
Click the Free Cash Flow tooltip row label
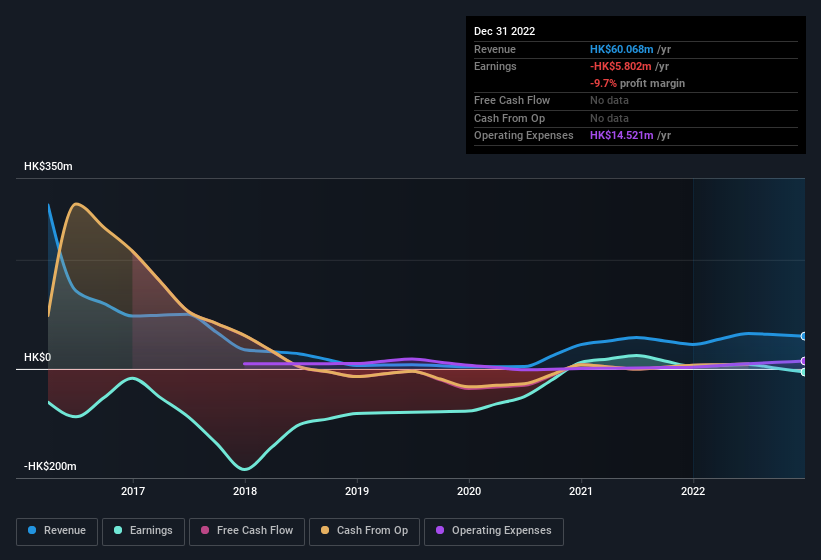[x=512, y=100]
